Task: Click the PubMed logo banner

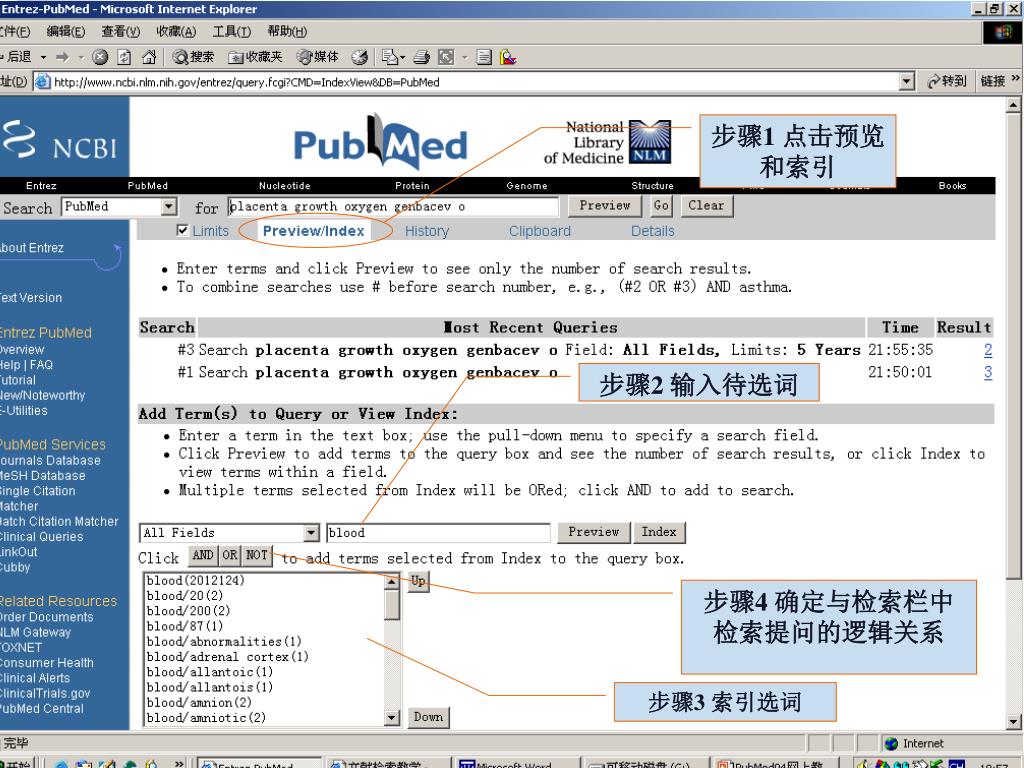Action: tap(381, 142)
